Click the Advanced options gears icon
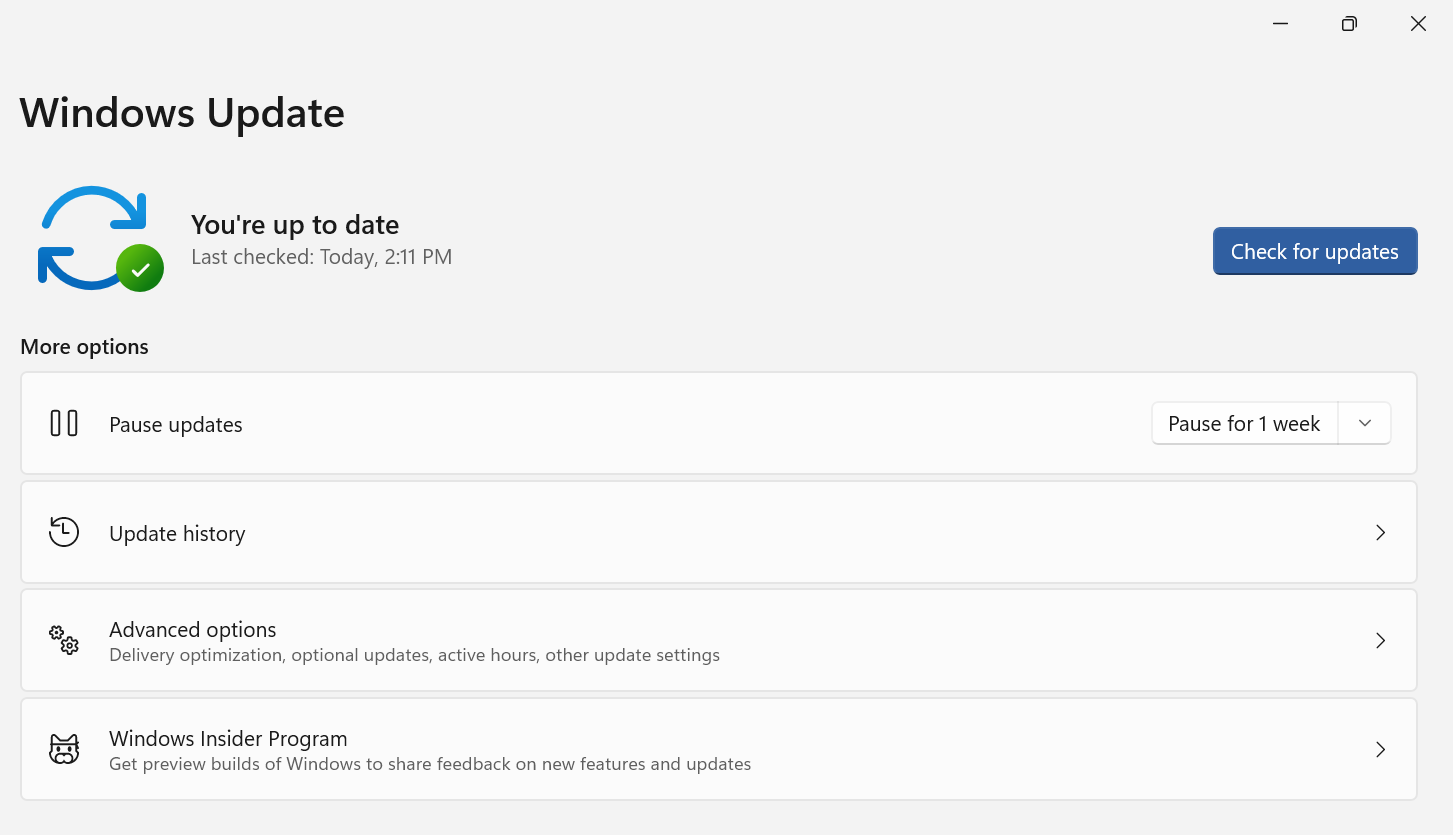The height and width of the screenshot is (835, 1453). coord(64,640)
